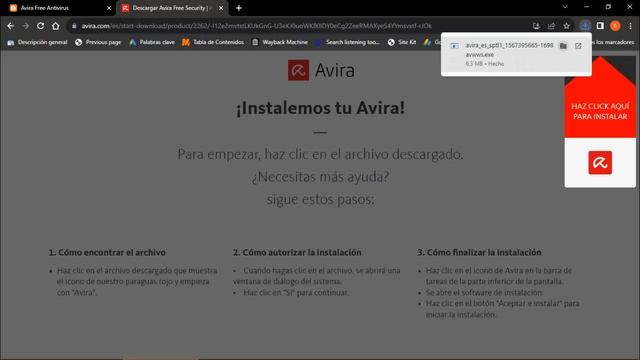Go back with the browser back arrow
Viewport: 640px width, 360px height.
tap(11, 26)
